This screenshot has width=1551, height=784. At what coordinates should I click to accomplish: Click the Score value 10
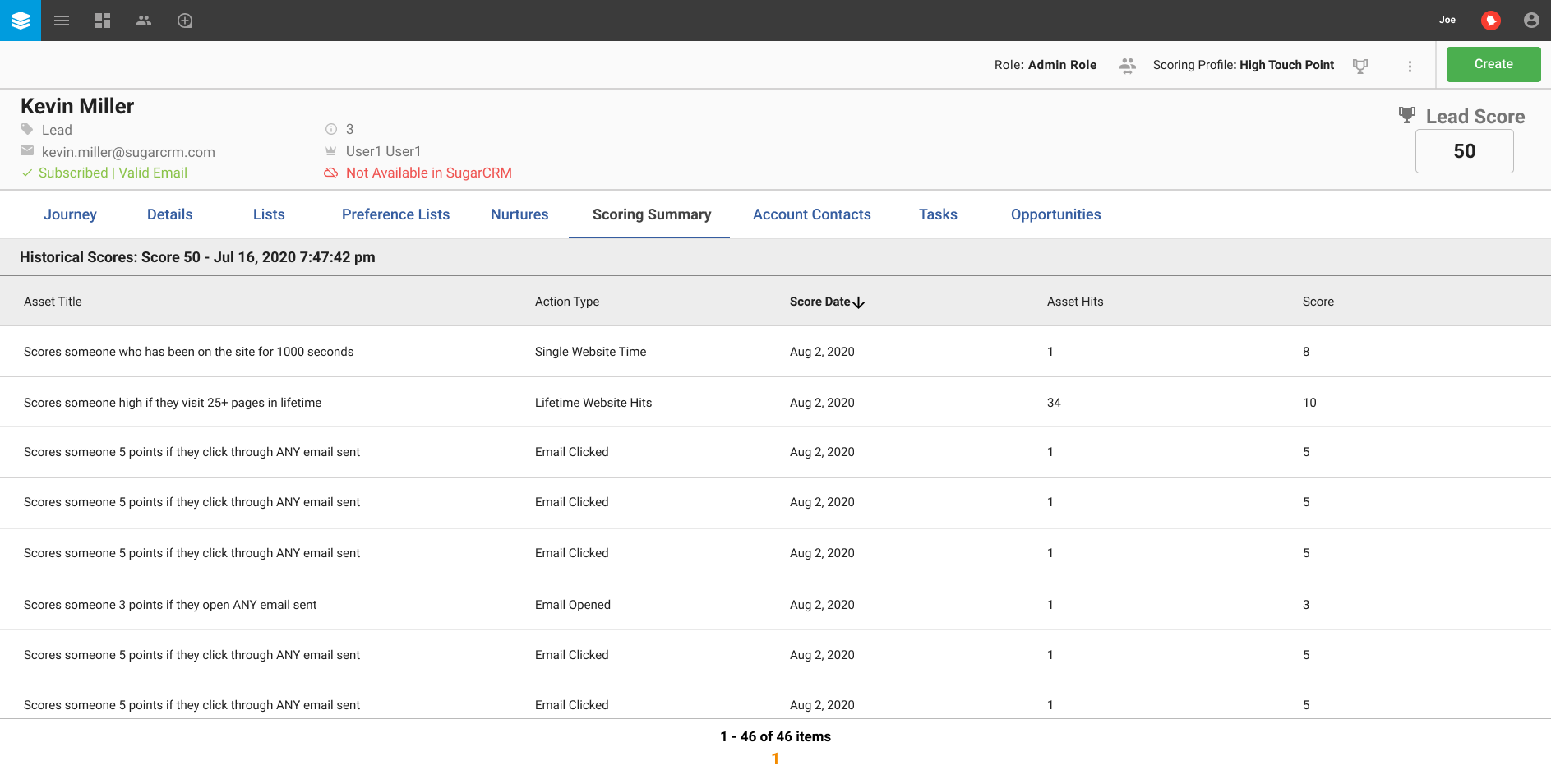pyautogui.click(x=1309, y=403)
